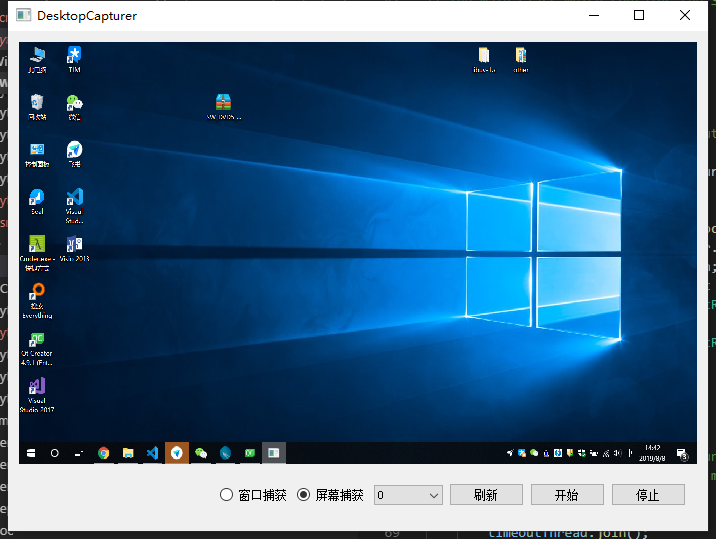Close the DesktopCapturer window
Screen dimensions: 716x539
[x=684, y=15]
